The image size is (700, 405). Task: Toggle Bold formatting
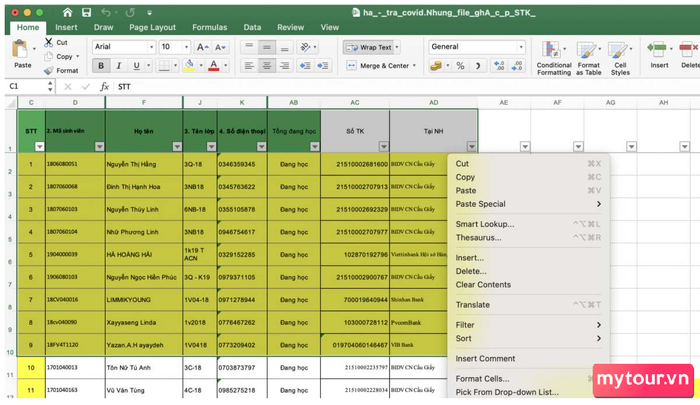(x=101, y=66)
